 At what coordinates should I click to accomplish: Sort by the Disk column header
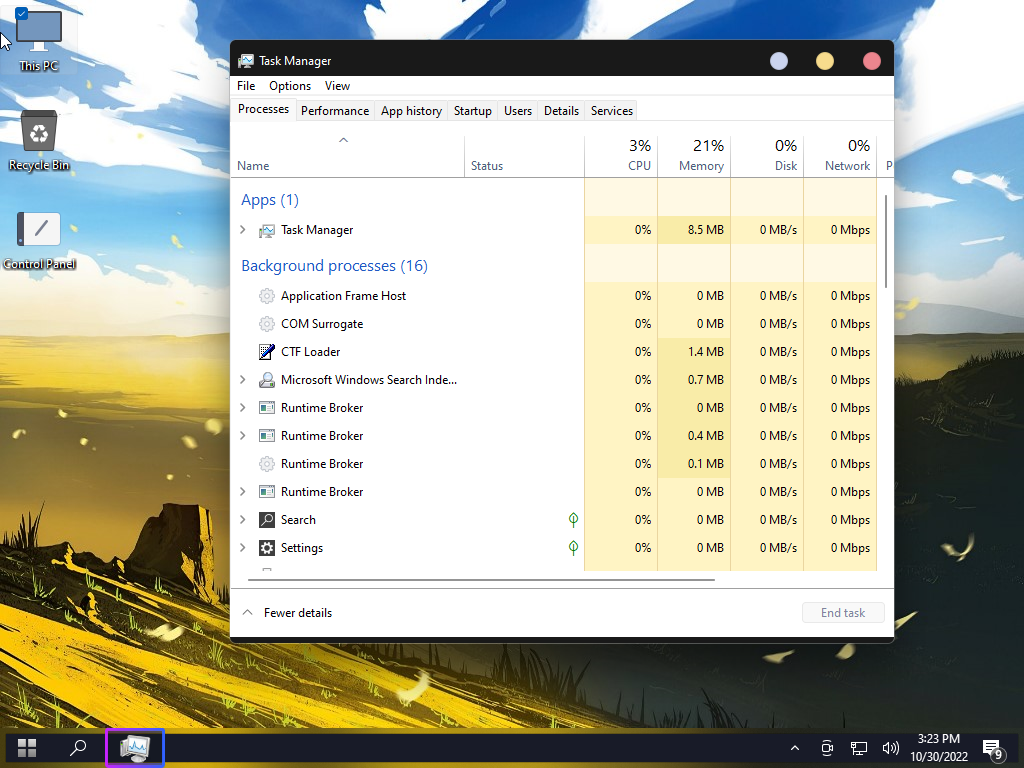click(767, 155)
